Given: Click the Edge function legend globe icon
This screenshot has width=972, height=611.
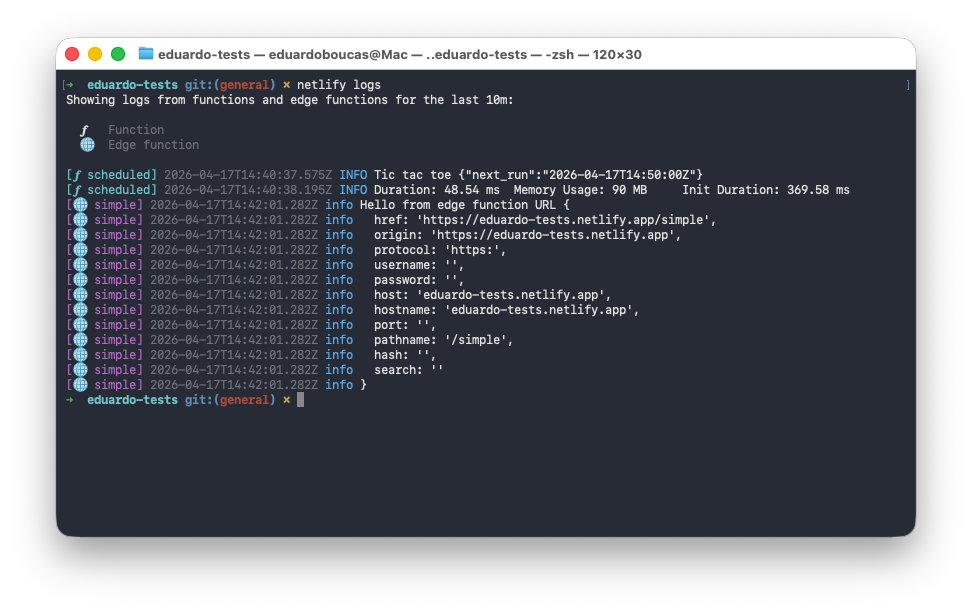Looking at the screenshot, I should pyautogui.click(x=87, y=145).
